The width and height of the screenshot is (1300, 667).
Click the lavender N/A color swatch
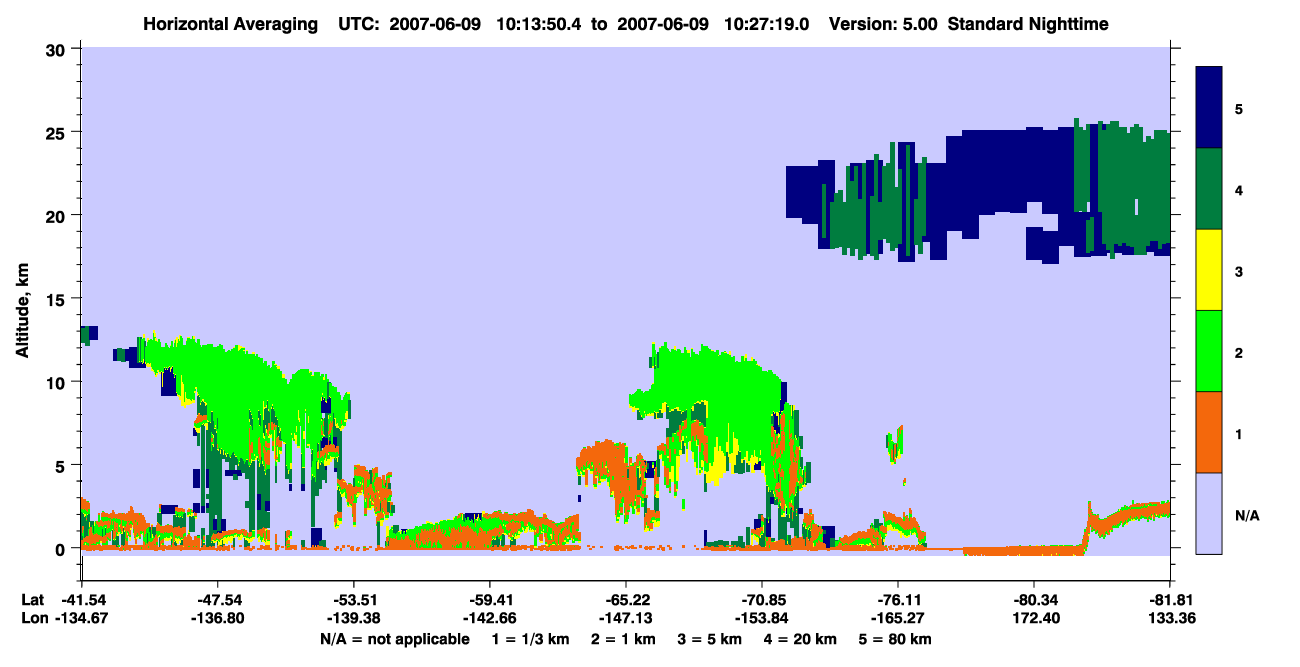click(1209, 513)
